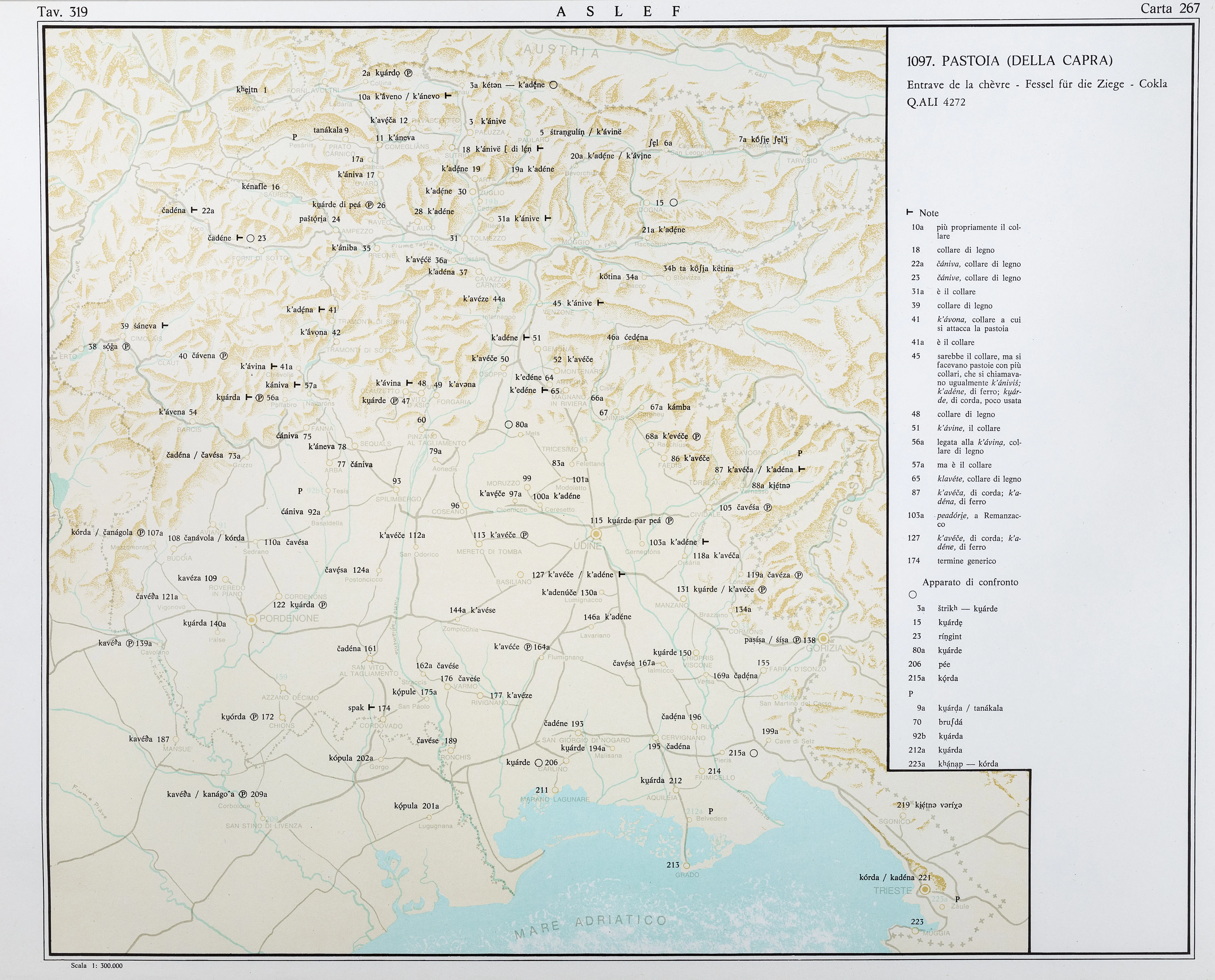Click the circled P beside point 115
This screenshot has width=1215, height=980.
(x=669, y=520)
